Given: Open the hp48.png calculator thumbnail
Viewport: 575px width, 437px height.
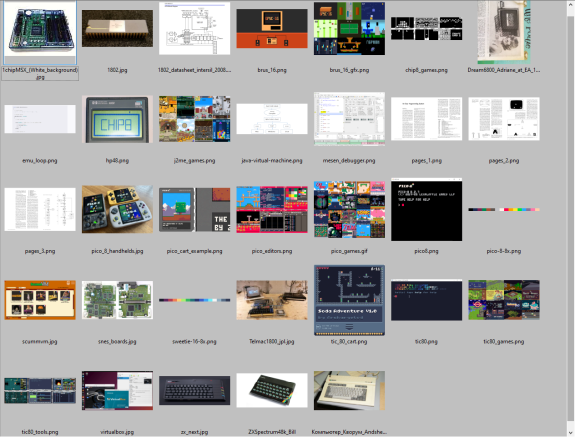Looking at the screenshot, I should click(x=117, y=119).
